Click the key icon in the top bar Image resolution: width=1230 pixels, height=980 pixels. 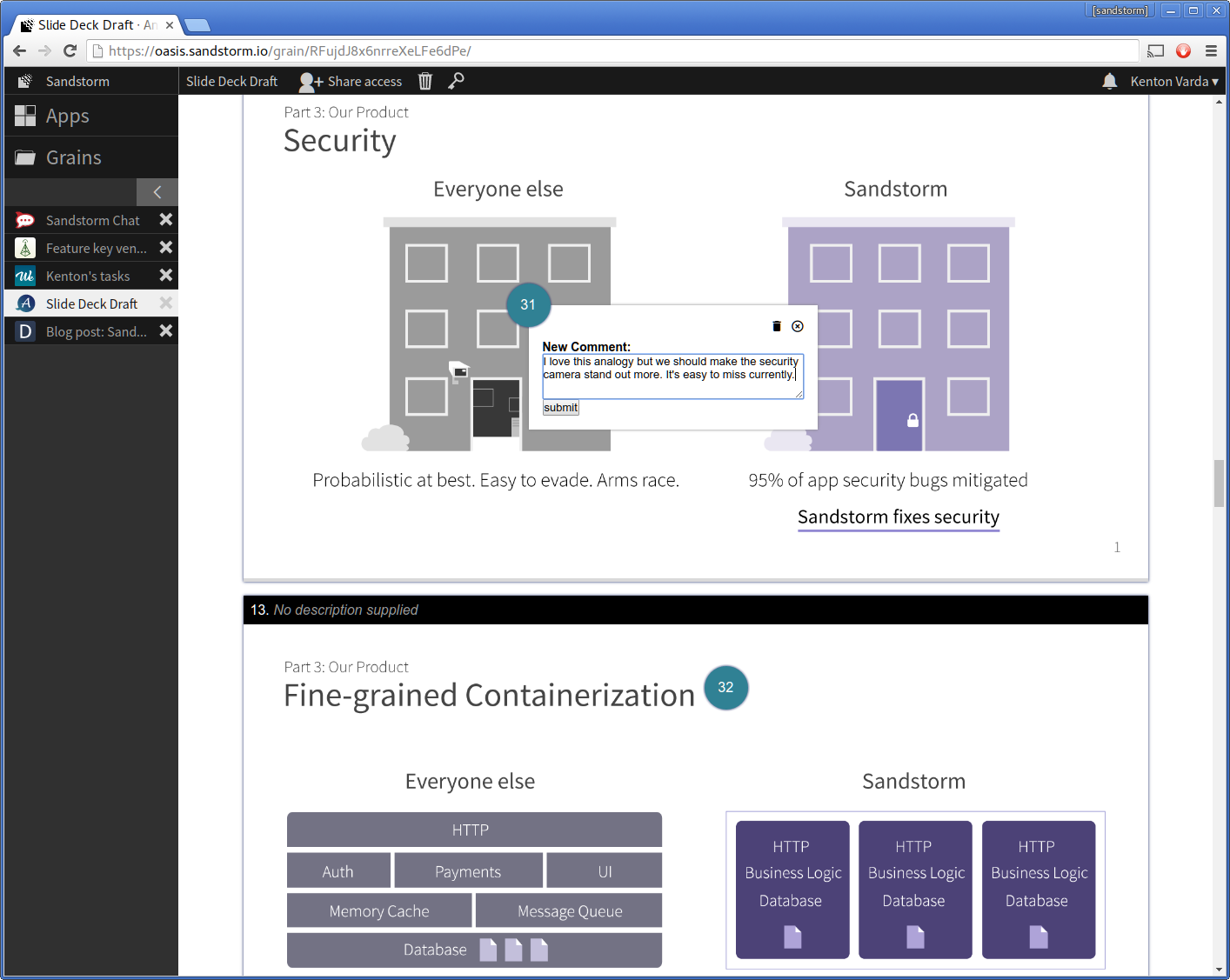coord(456,81)
